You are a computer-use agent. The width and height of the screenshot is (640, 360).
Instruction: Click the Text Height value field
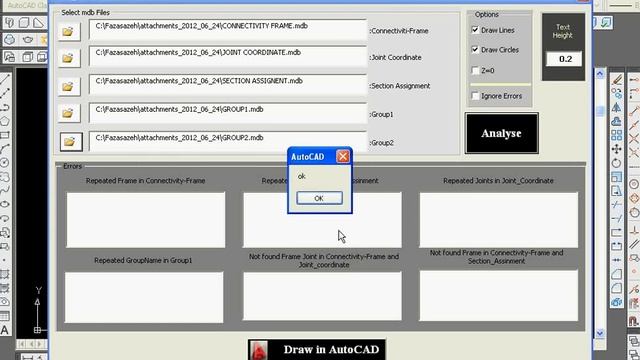564,59
